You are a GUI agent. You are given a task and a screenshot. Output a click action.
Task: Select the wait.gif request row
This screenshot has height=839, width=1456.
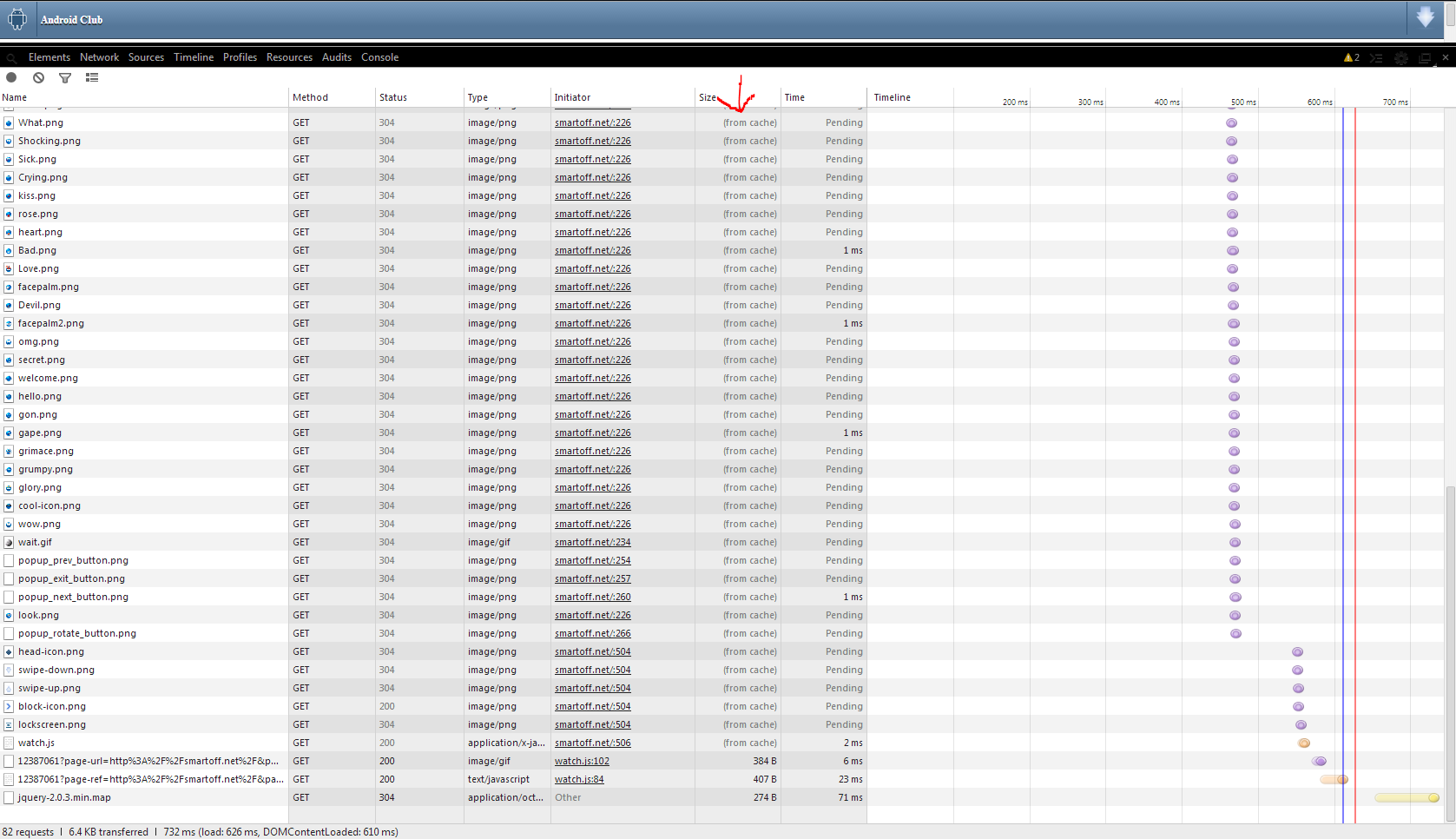click(36, 542)
